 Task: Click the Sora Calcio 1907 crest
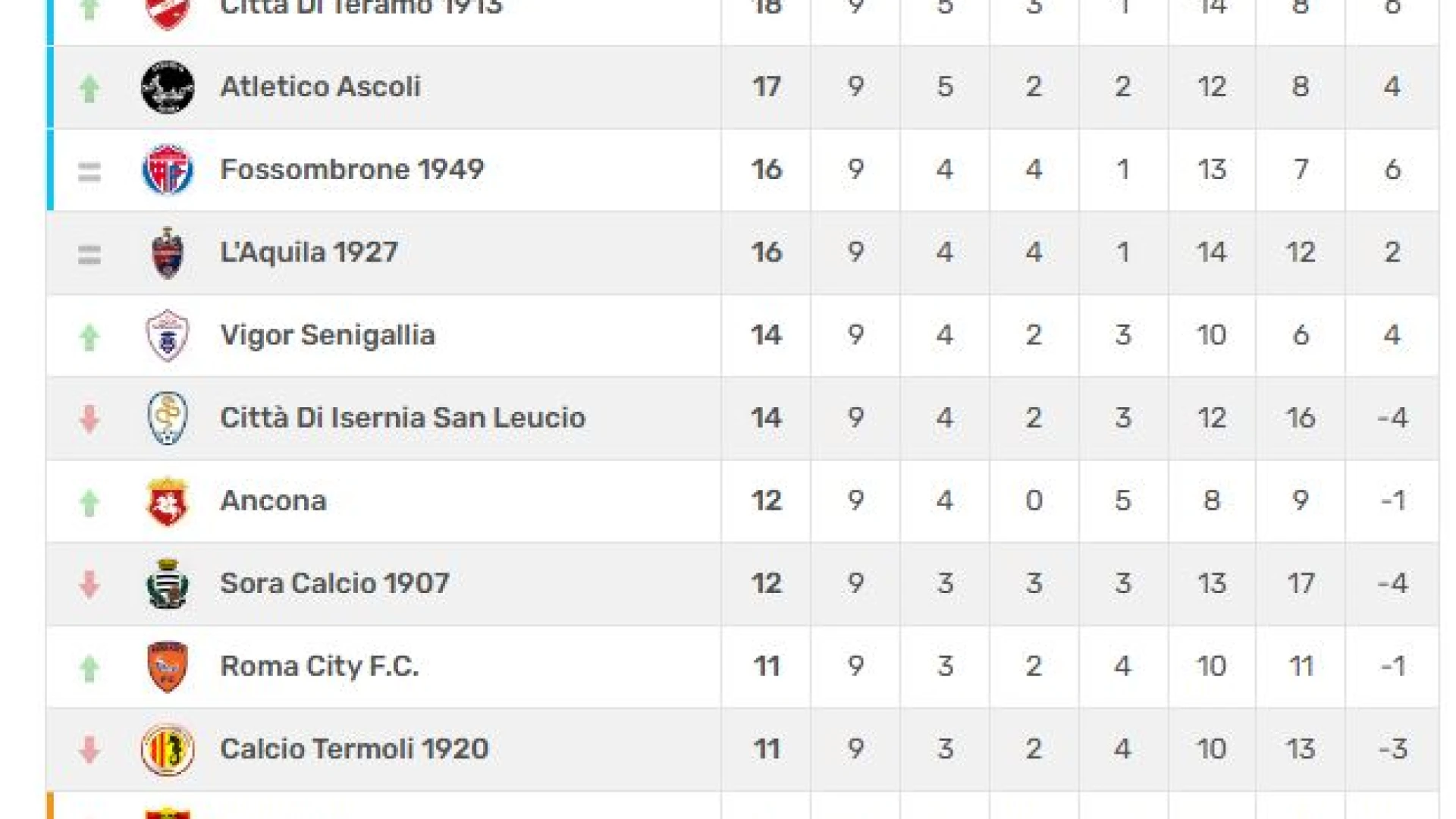[168, 584]
